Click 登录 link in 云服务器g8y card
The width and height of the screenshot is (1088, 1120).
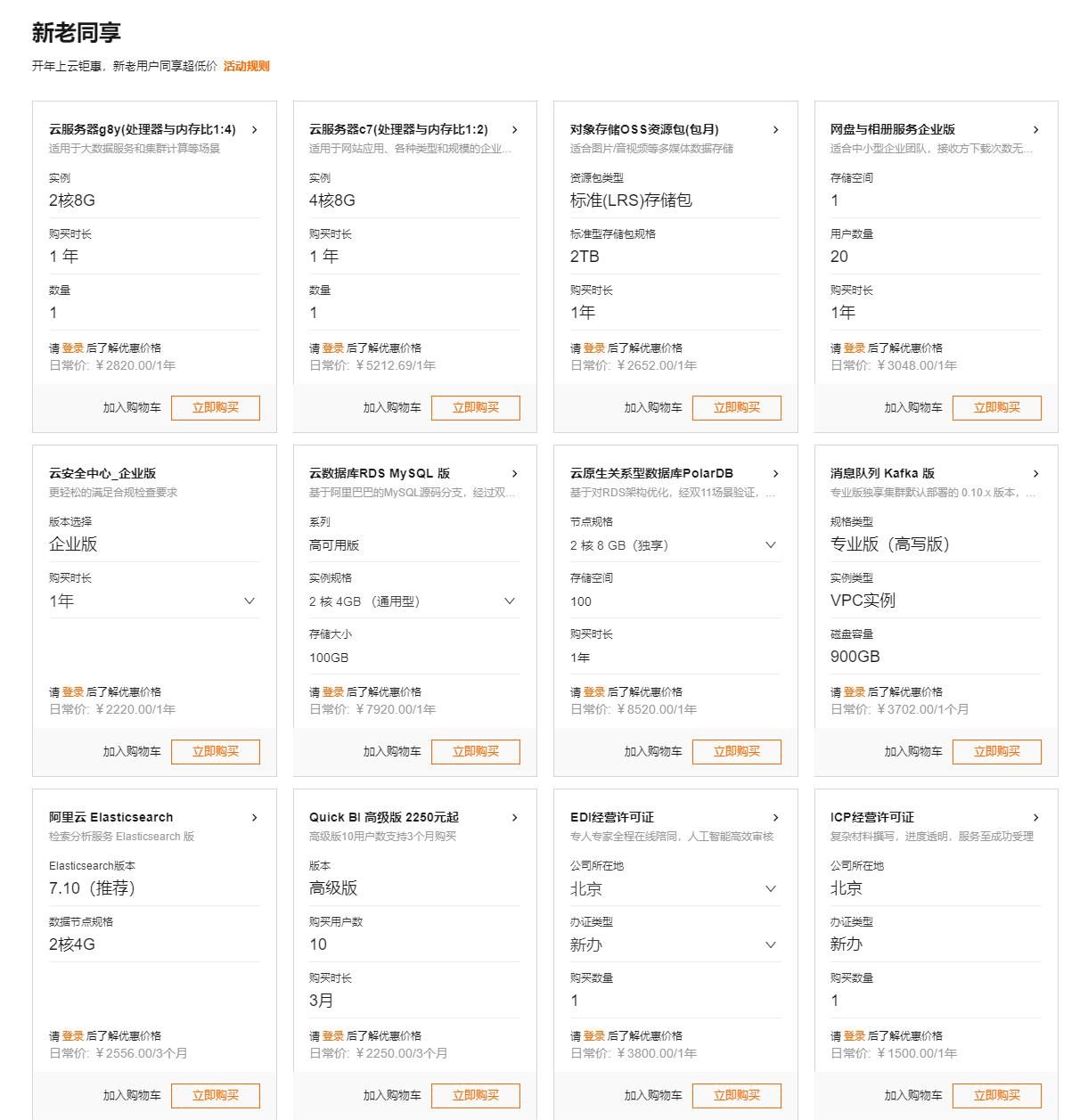(73, 348)
